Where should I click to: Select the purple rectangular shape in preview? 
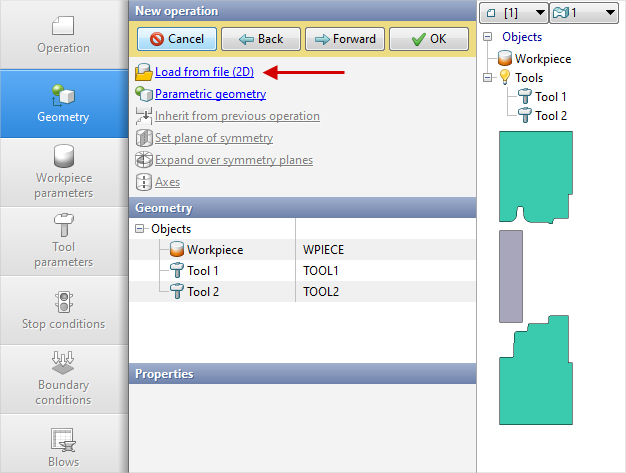pyautogui.click(x=511, y=275)
